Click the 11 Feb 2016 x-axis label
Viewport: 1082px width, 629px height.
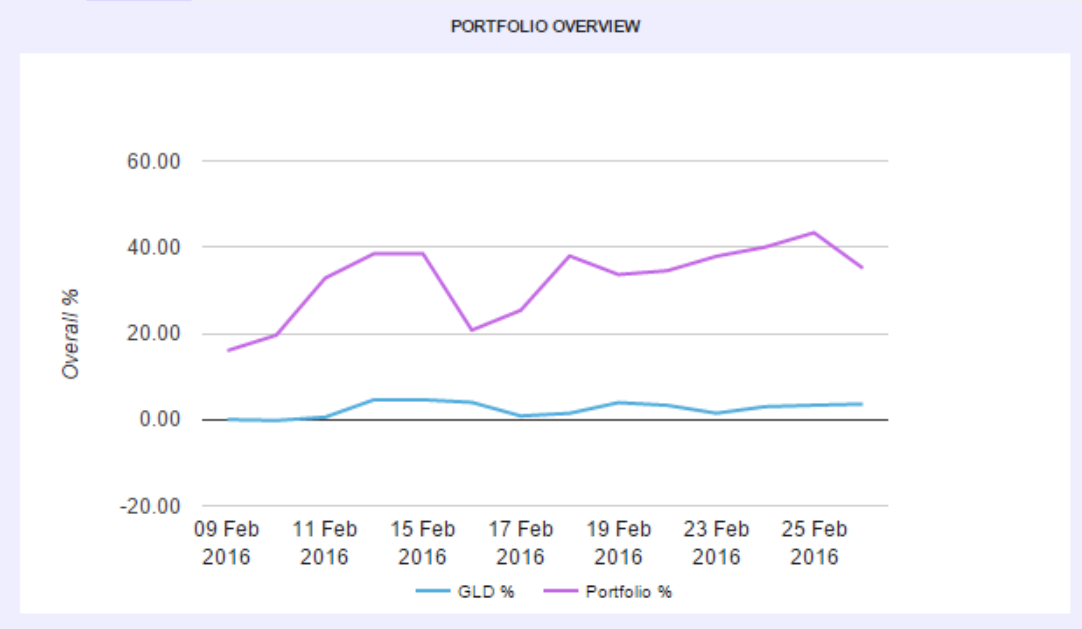pyautogui.click(x=324, y=543)
